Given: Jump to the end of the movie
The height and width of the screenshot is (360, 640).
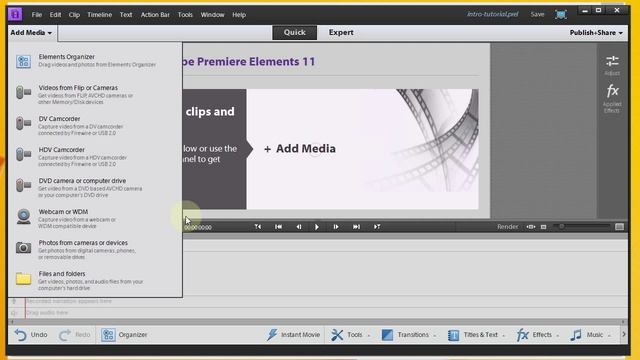Looking at the screenshot, I should (x=377, y=227).
